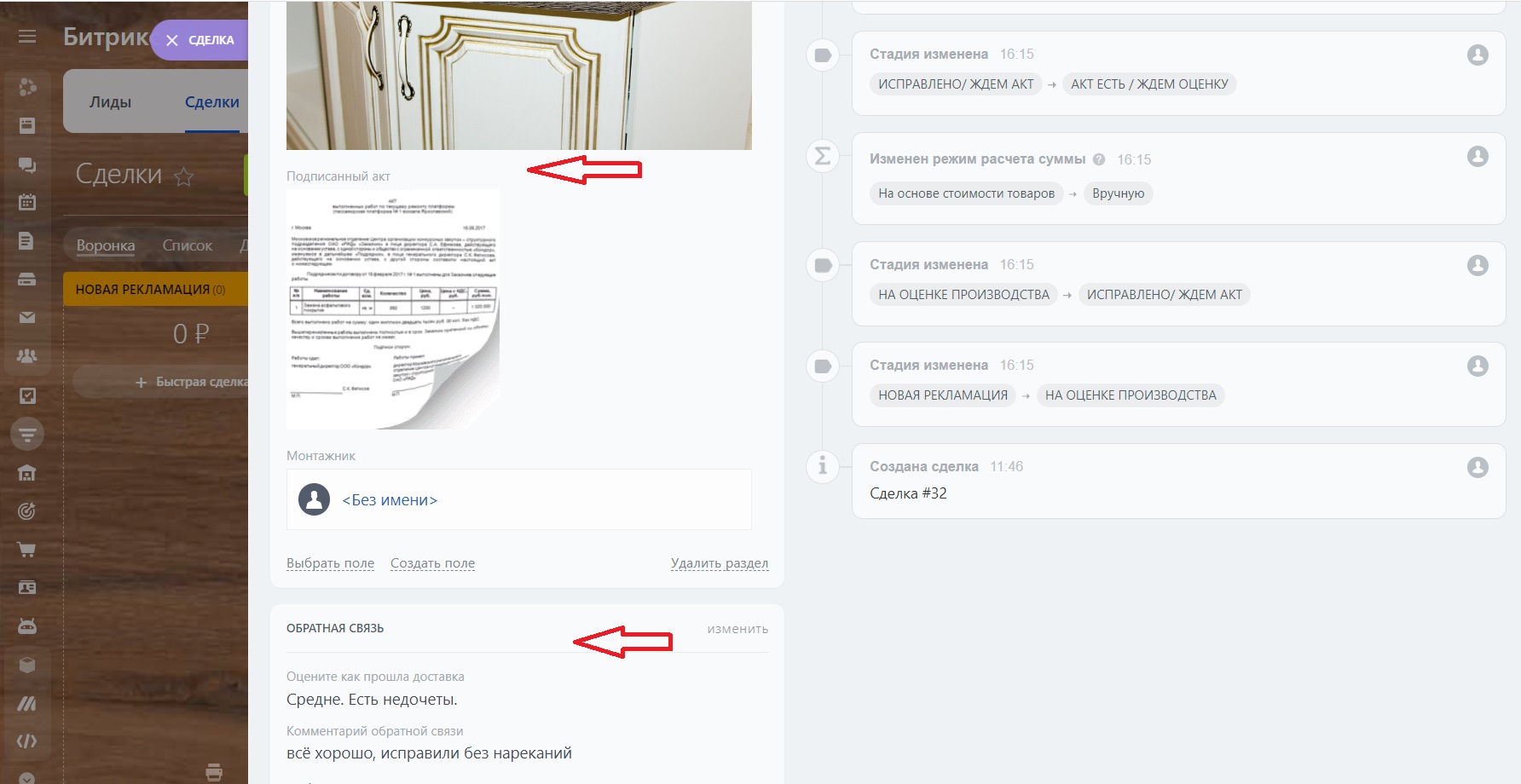Open the robot automation sidebar icon
This screenshot has width=1521, height=784.
tap(27, 626)
